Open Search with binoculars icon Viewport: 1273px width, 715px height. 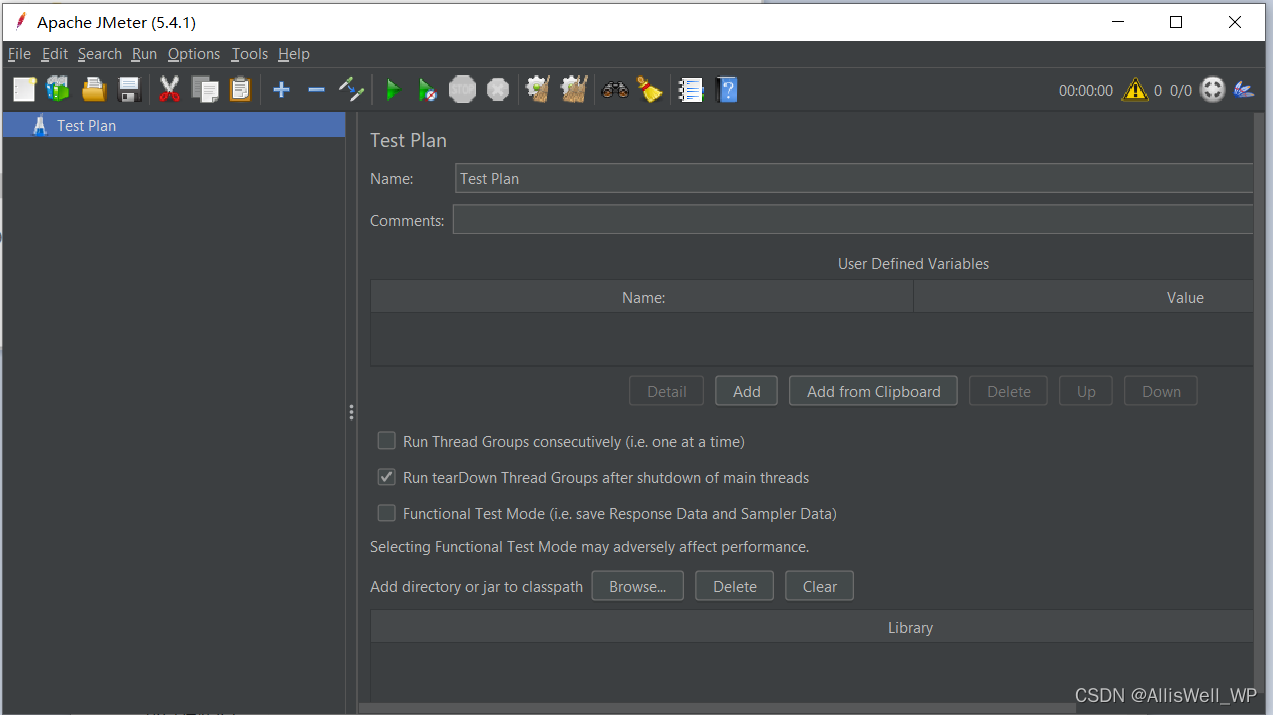pos(614,90)
